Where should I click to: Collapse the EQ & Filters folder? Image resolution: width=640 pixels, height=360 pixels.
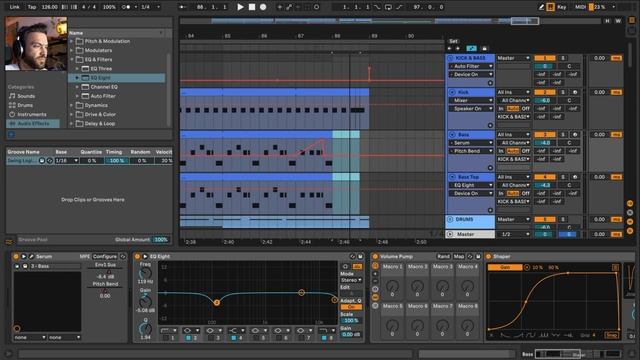click(72, 60)
